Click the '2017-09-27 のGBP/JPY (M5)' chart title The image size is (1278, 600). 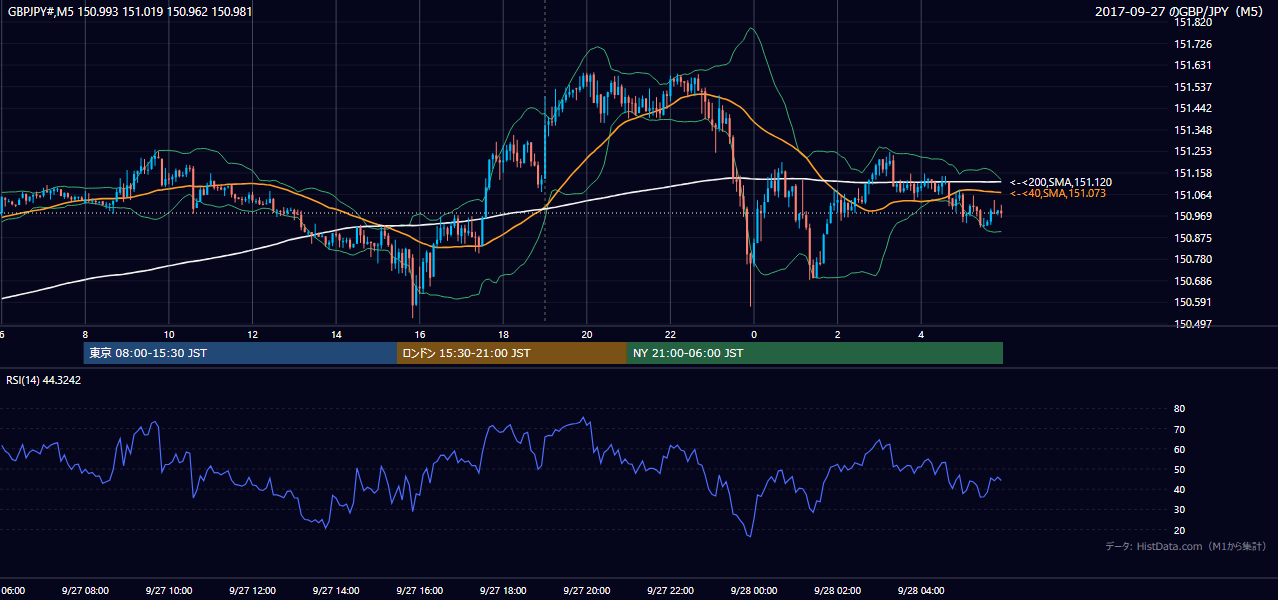click(x=1180, y=11)
